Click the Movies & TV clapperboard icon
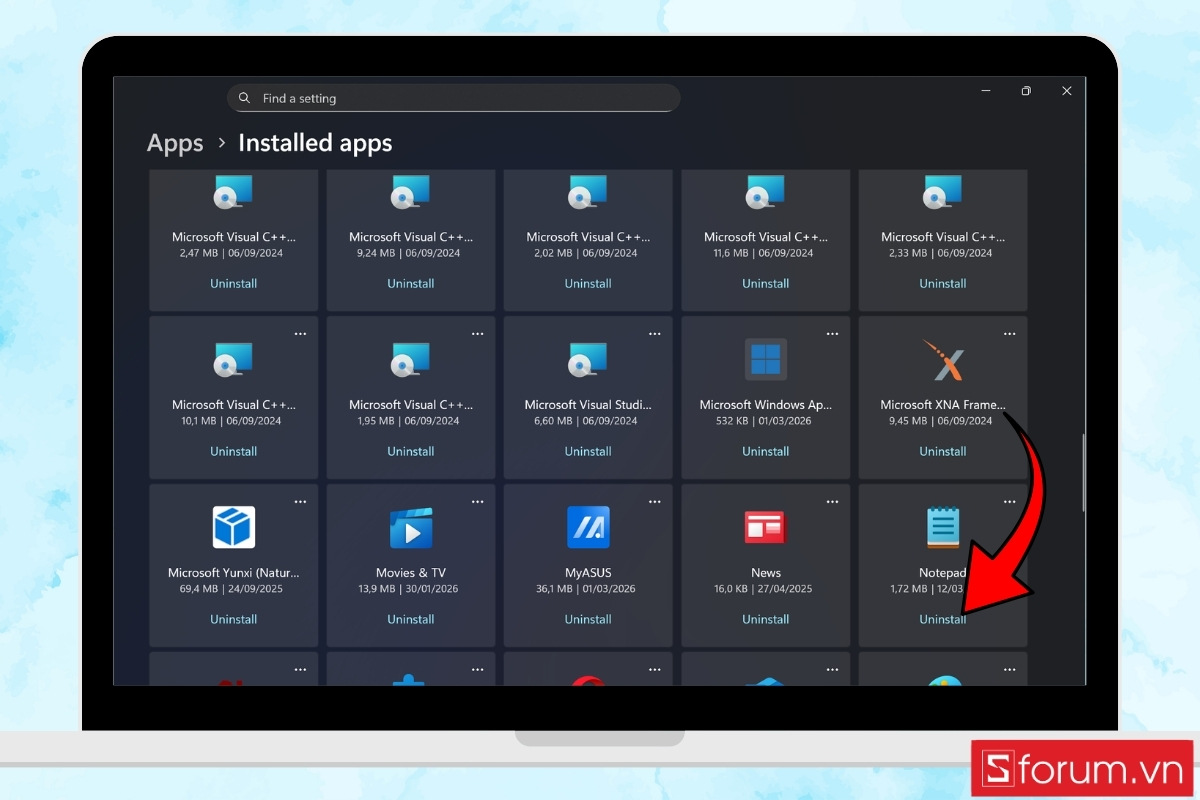Viewport: 1200px width, 800px height. pos(411,527)
